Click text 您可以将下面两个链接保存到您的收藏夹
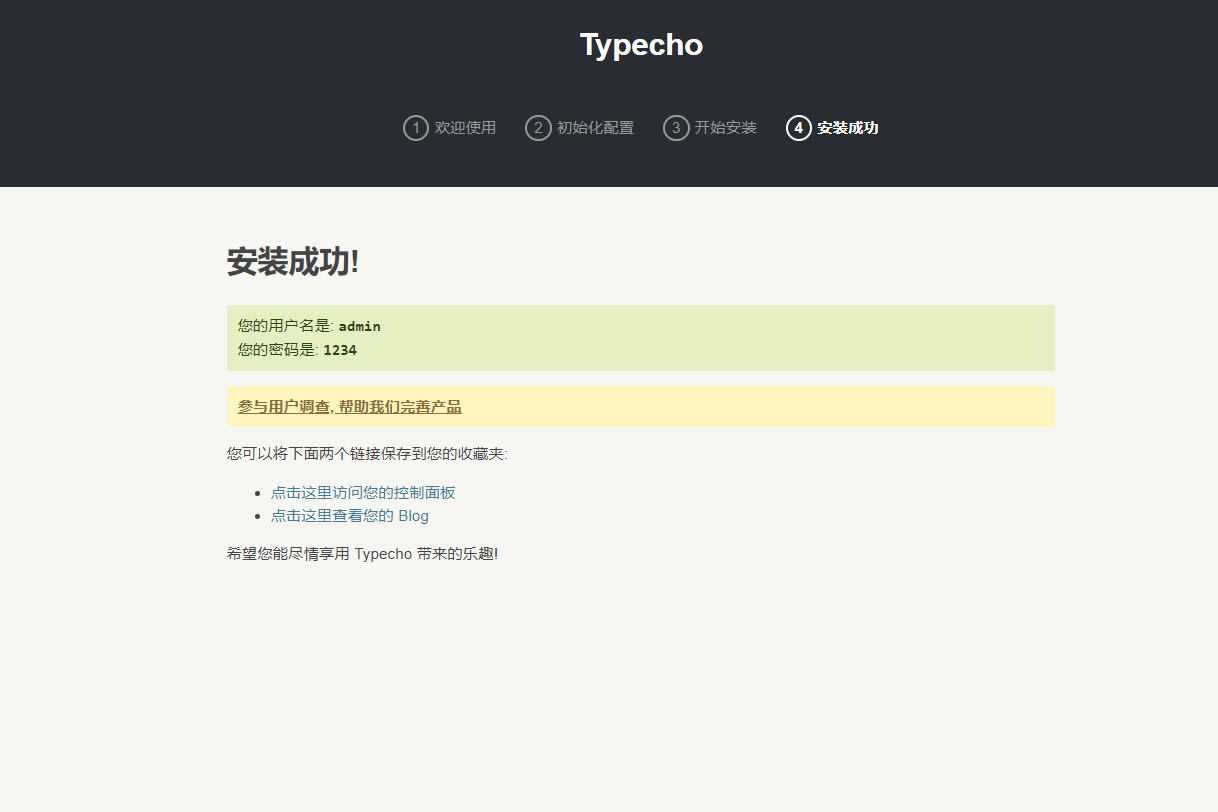 [367, 454]
